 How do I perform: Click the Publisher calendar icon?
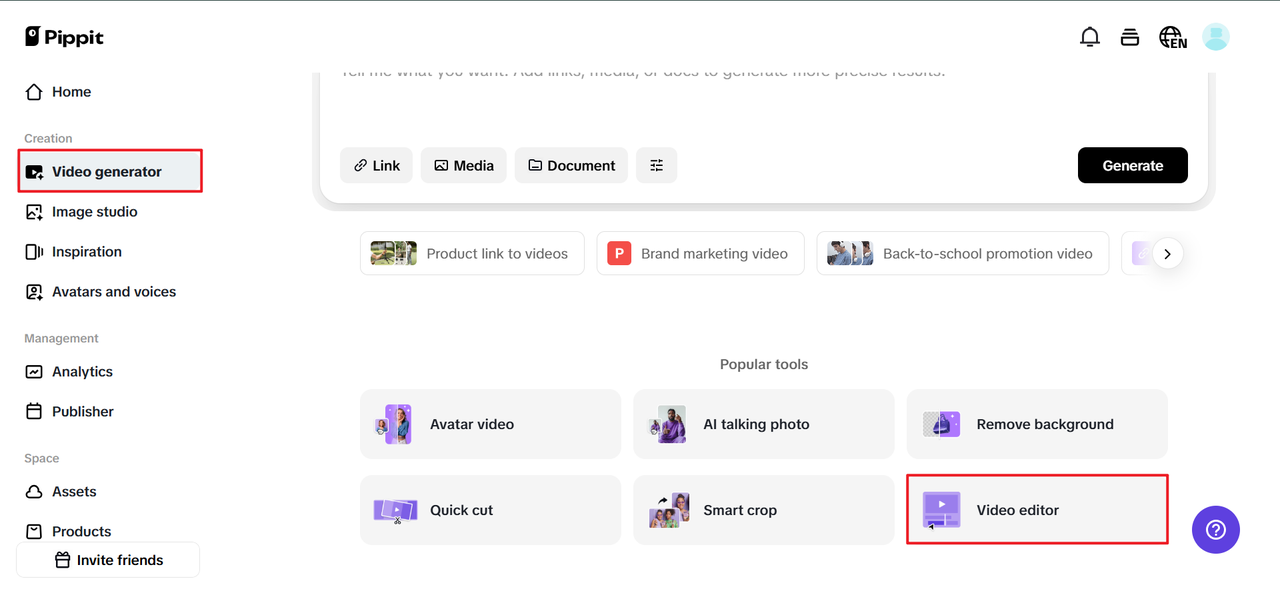[34, 412]
